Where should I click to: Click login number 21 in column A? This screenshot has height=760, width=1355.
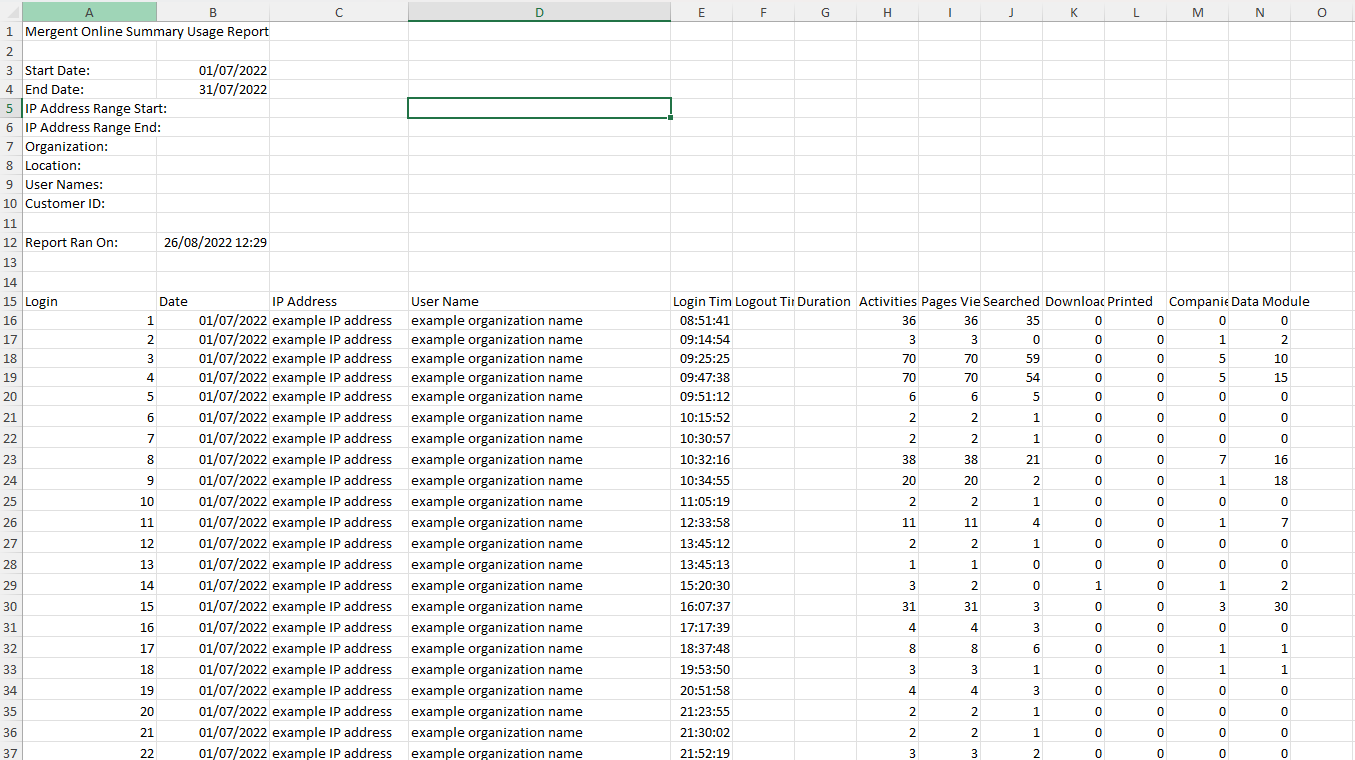pyautogui.click(x=89, y=733)
